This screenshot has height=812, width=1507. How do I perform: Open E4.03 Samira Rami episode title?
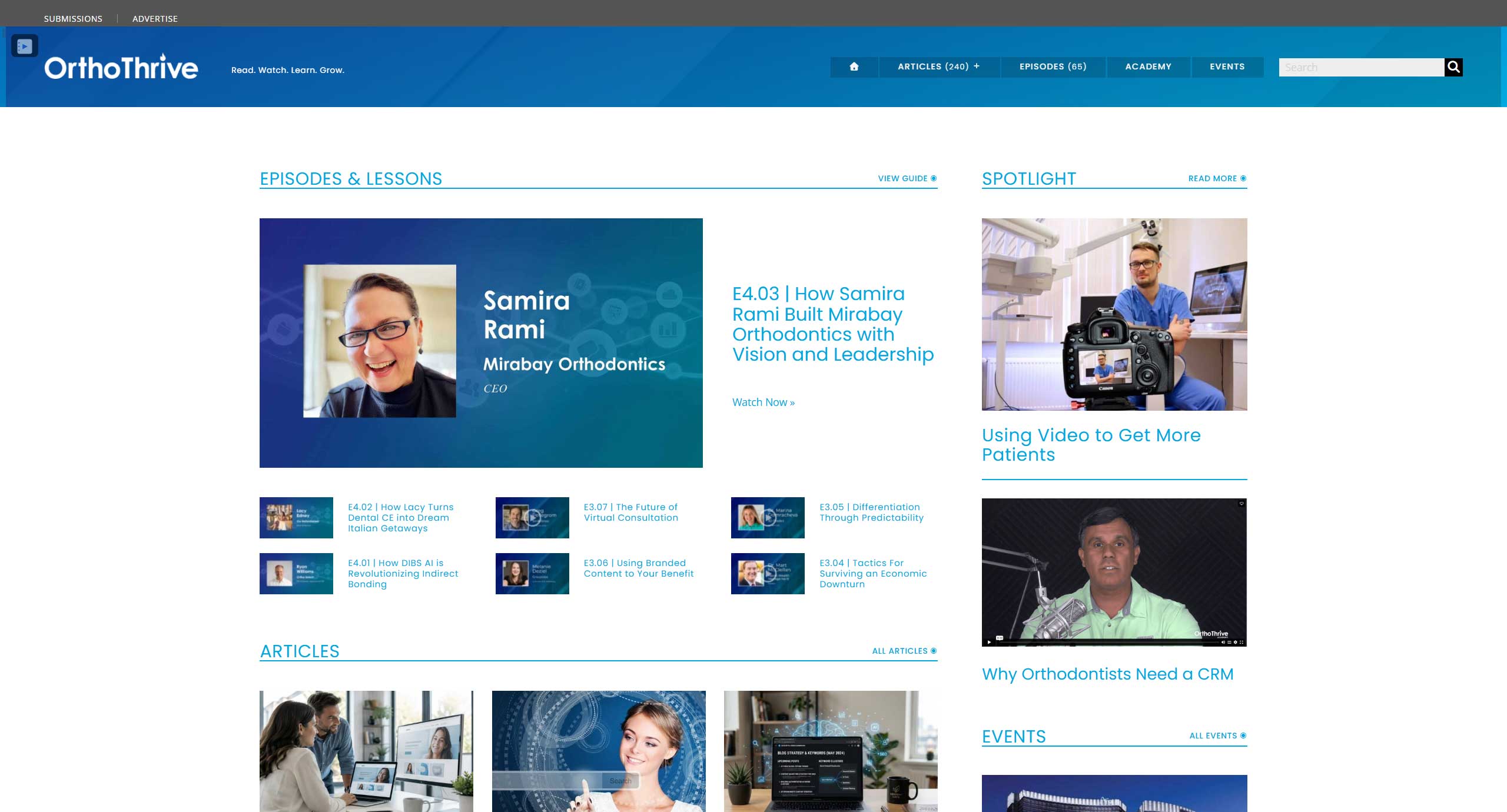(833, 324)
